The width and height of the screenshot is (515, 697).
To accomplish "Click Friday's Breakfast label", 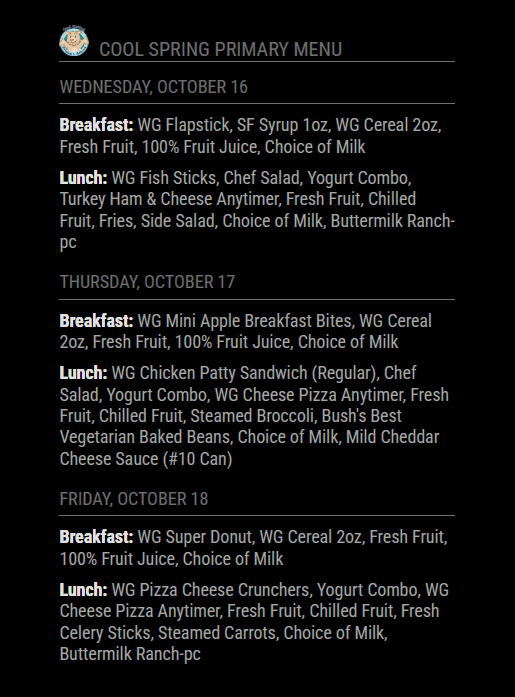I will pyautogui.click(x=96, y=537).
